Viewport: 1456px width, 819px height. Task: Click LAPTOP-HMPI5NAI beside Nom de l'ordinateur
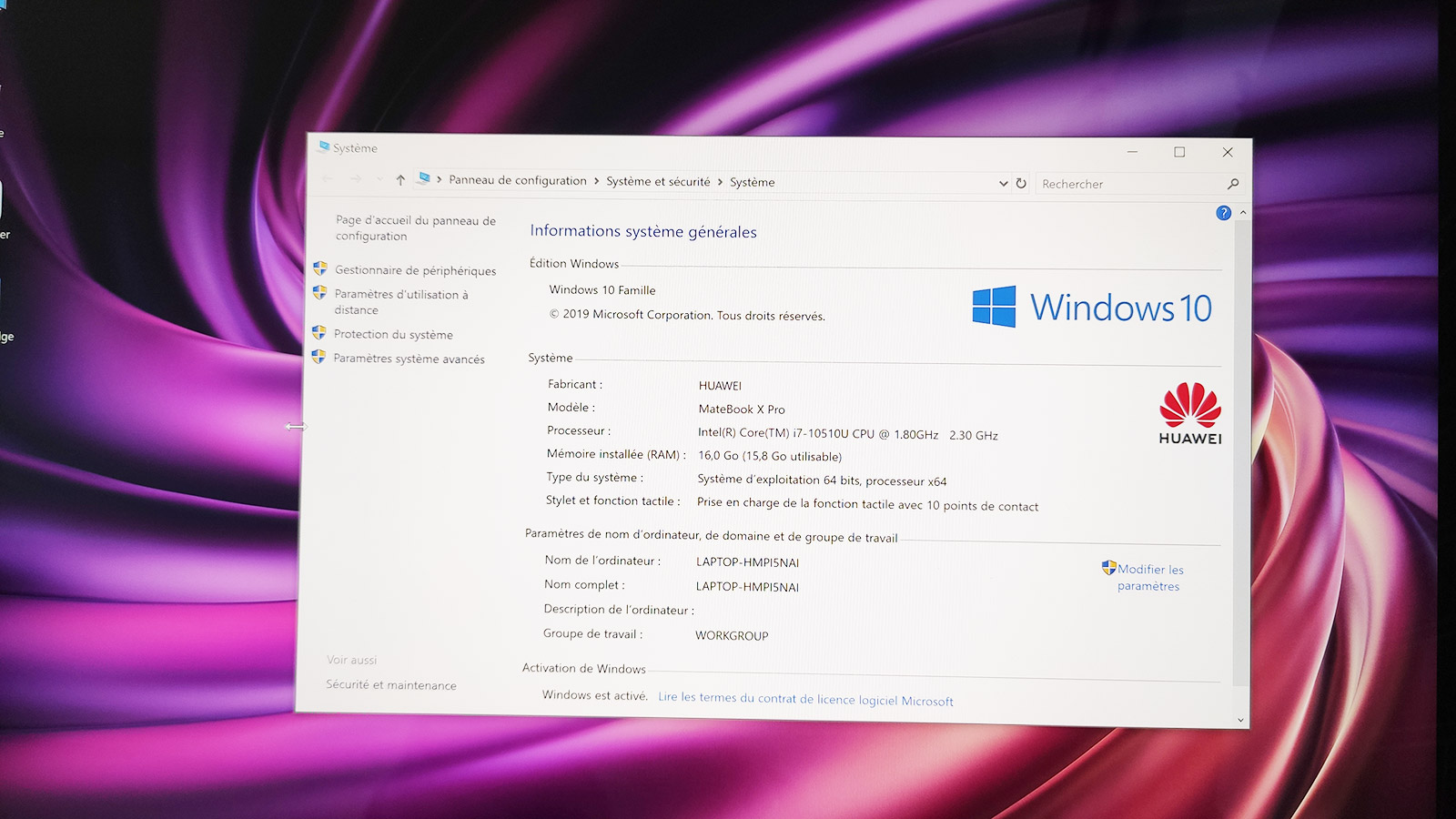coord(747,561)
